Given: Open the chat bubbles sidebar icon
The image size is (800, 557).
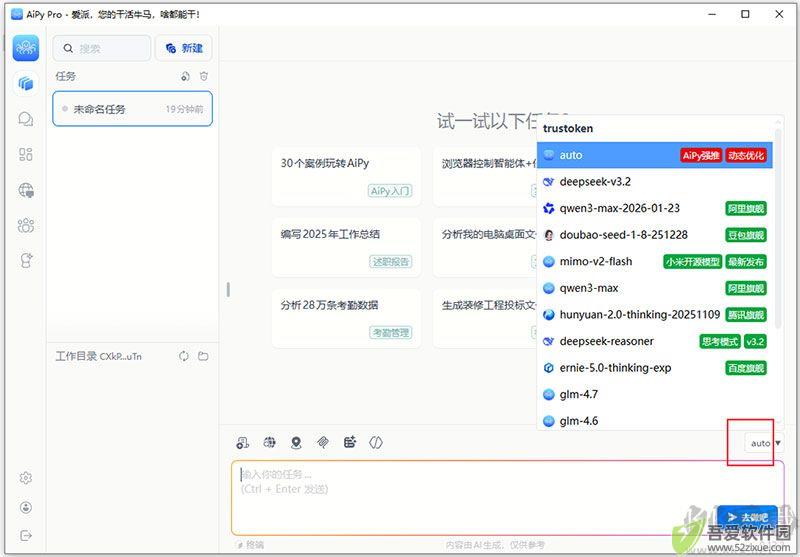Looking at the screenshot, I should coord(26,119).
